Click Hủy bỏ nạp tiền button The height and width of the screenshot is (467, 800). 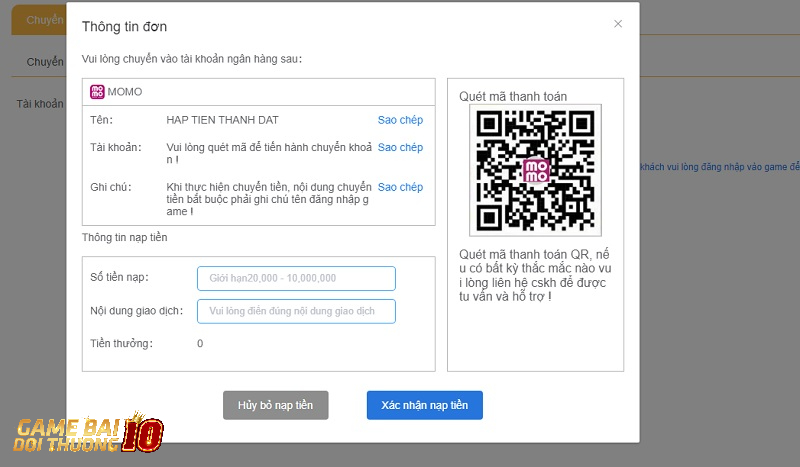(x=276, y=405)
